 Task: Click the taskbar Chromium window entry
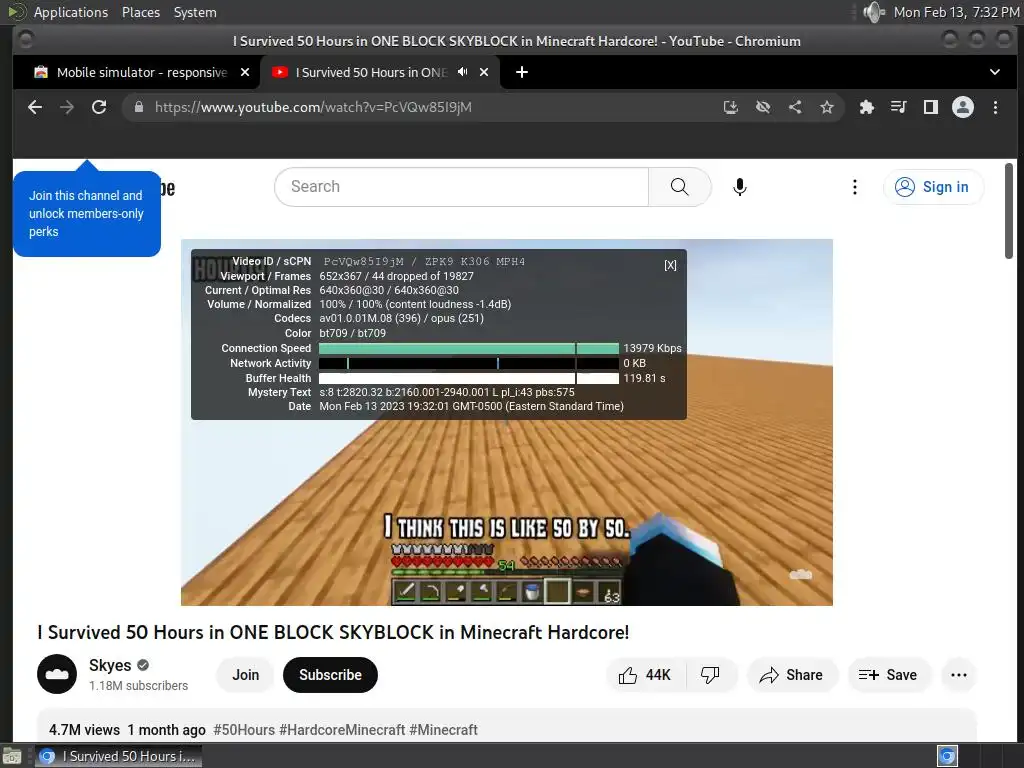(118, 756)
